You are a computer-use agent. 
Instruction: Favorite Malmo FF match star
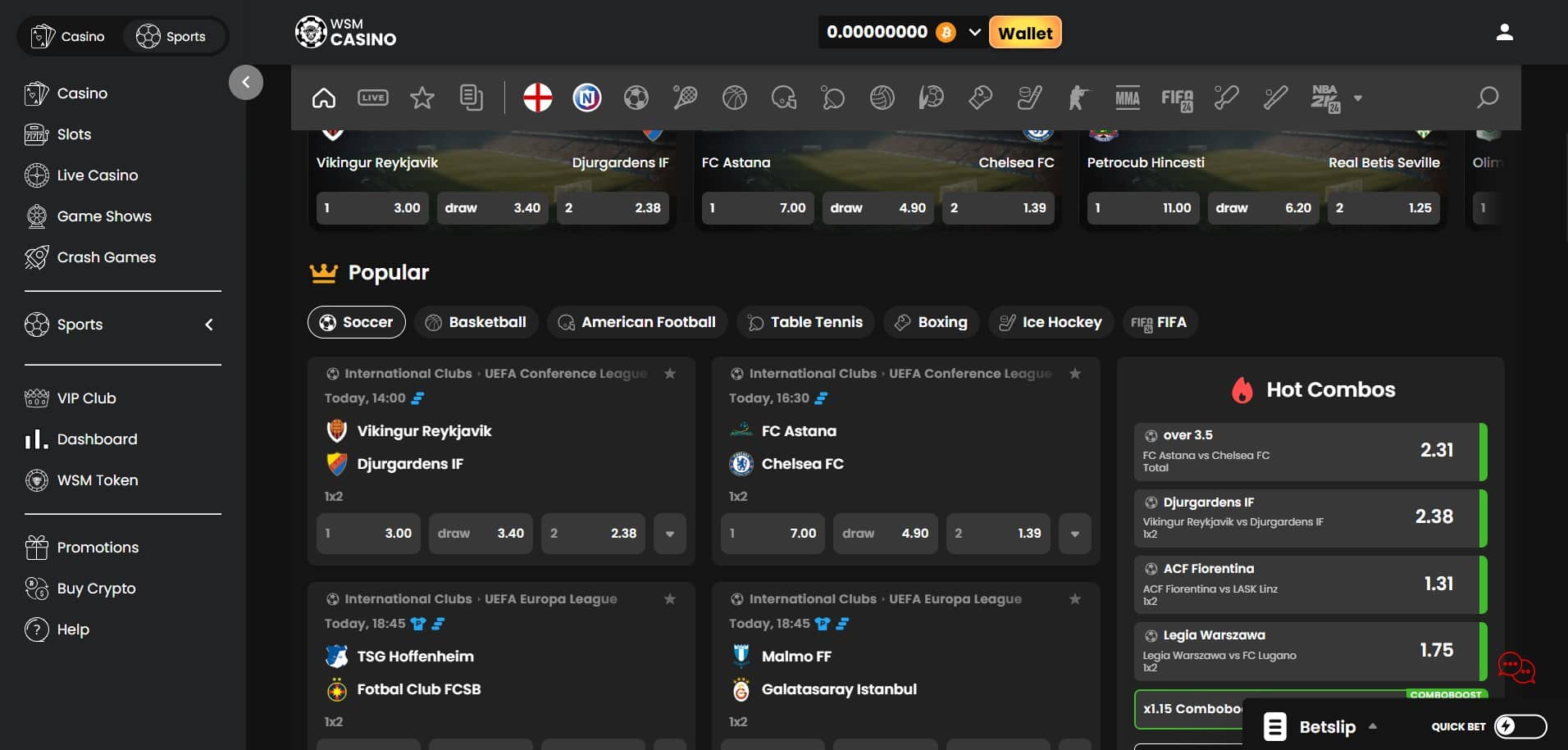pyautogui.click(x=1075, y=599)
